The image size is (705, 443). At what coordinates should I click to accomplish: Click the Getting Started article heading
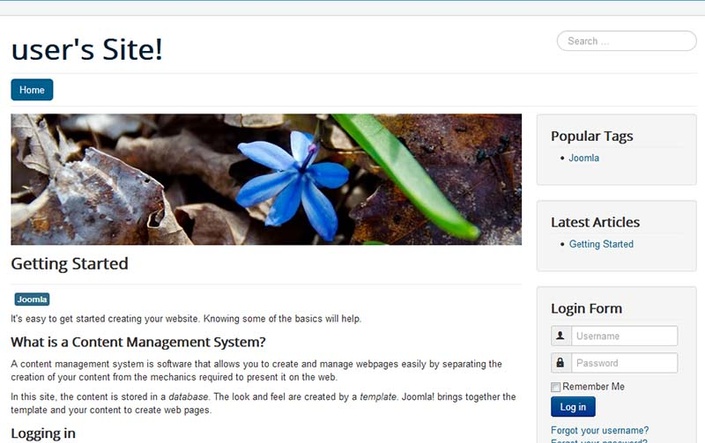click(70, 264)
